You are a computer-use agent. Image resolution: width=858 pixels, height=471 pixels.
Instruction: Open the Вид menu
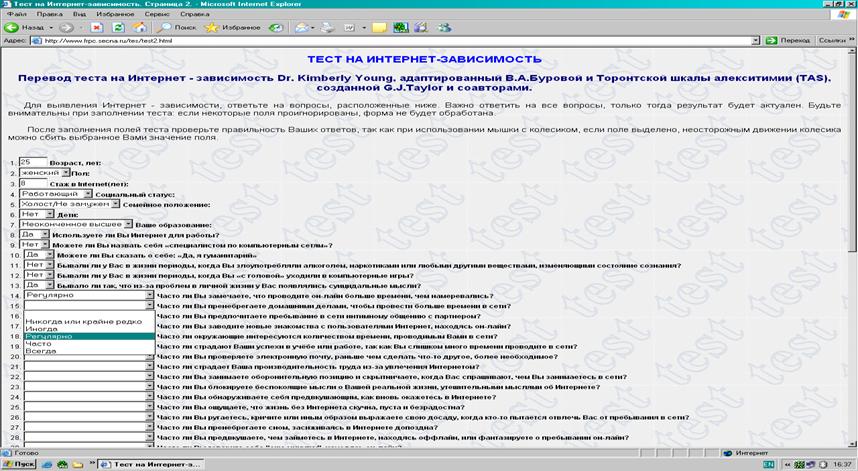tap(79, 14)
